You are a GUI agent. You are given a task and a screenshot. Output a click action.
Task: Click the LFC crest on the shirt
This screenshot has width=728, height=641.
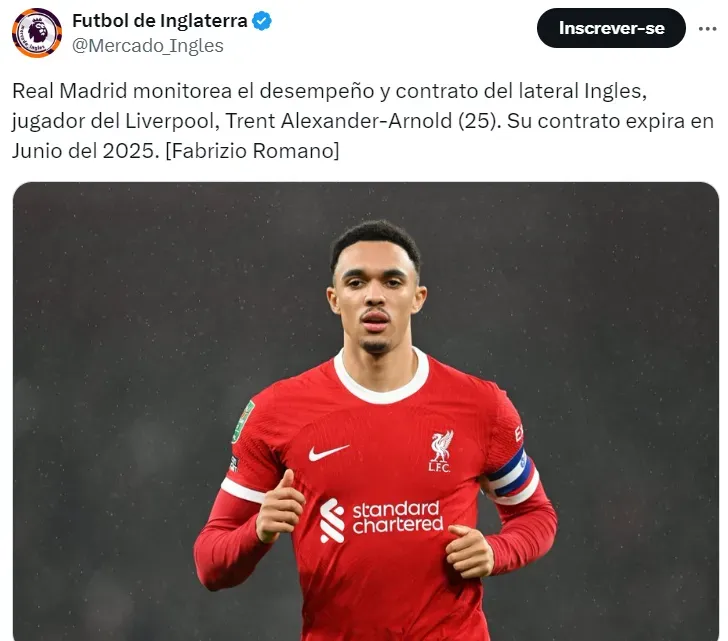click(x=440, y=451)
